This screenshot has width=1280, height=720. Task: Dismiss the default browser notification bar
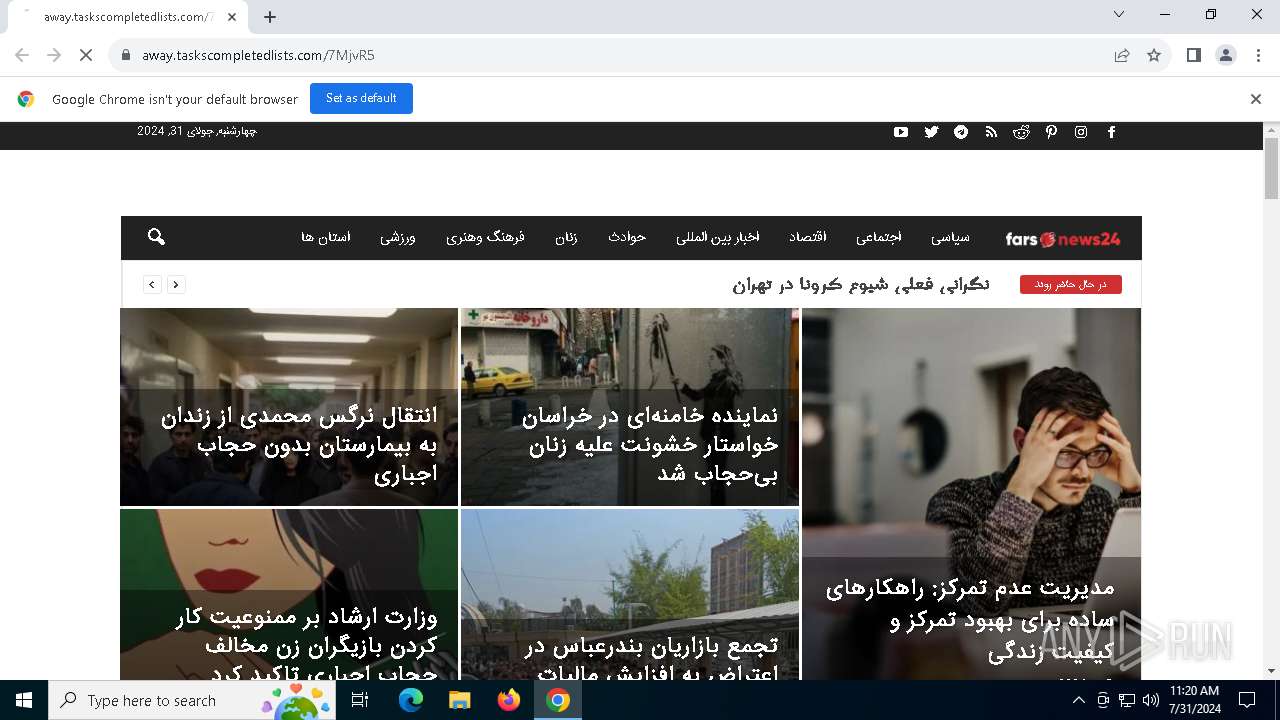[1256, 99]
